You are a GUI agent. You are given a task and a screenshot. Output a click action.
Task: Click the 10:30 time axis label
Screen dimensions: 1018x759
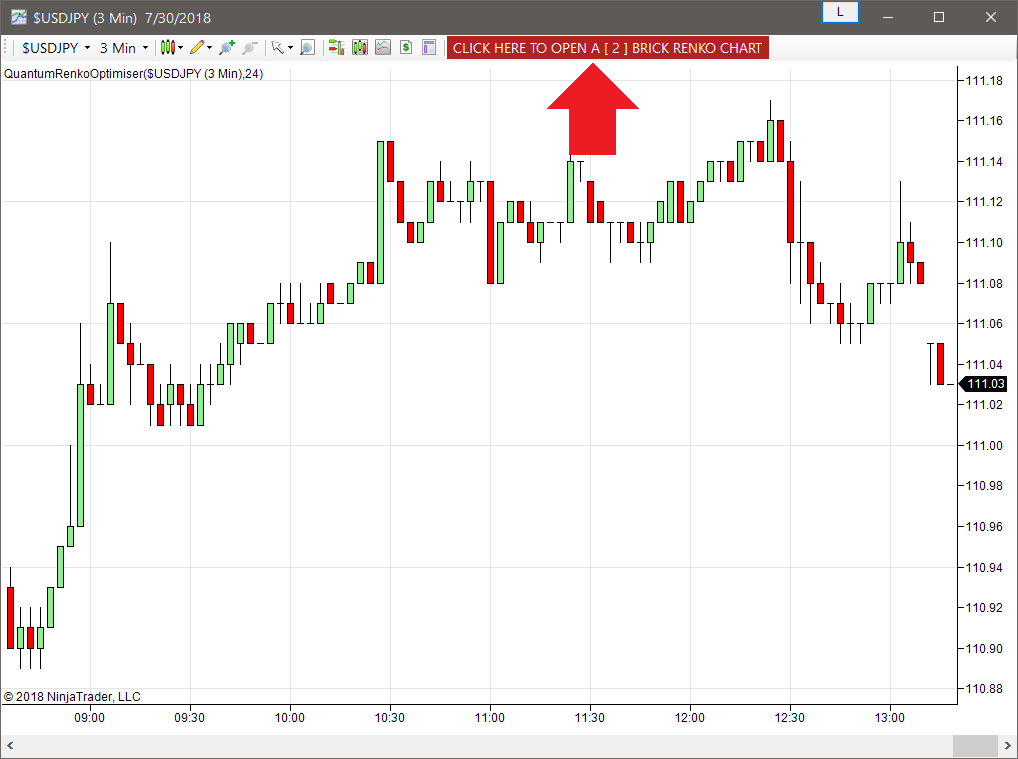coord(390,717)
